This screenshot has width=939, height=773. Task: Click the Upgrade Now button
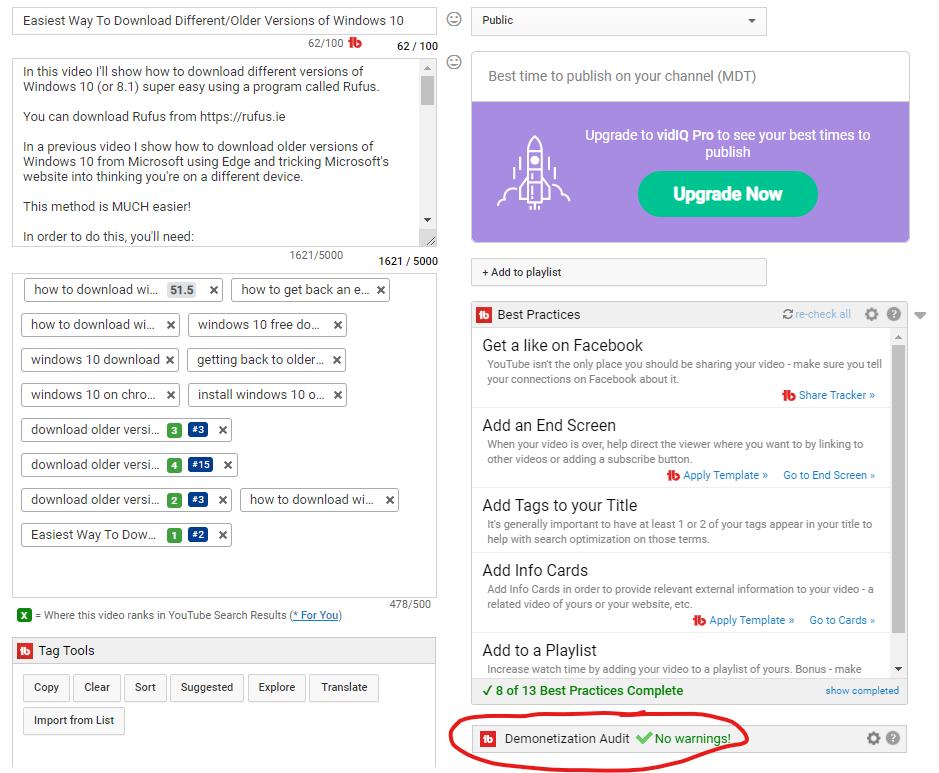[728, 194]
